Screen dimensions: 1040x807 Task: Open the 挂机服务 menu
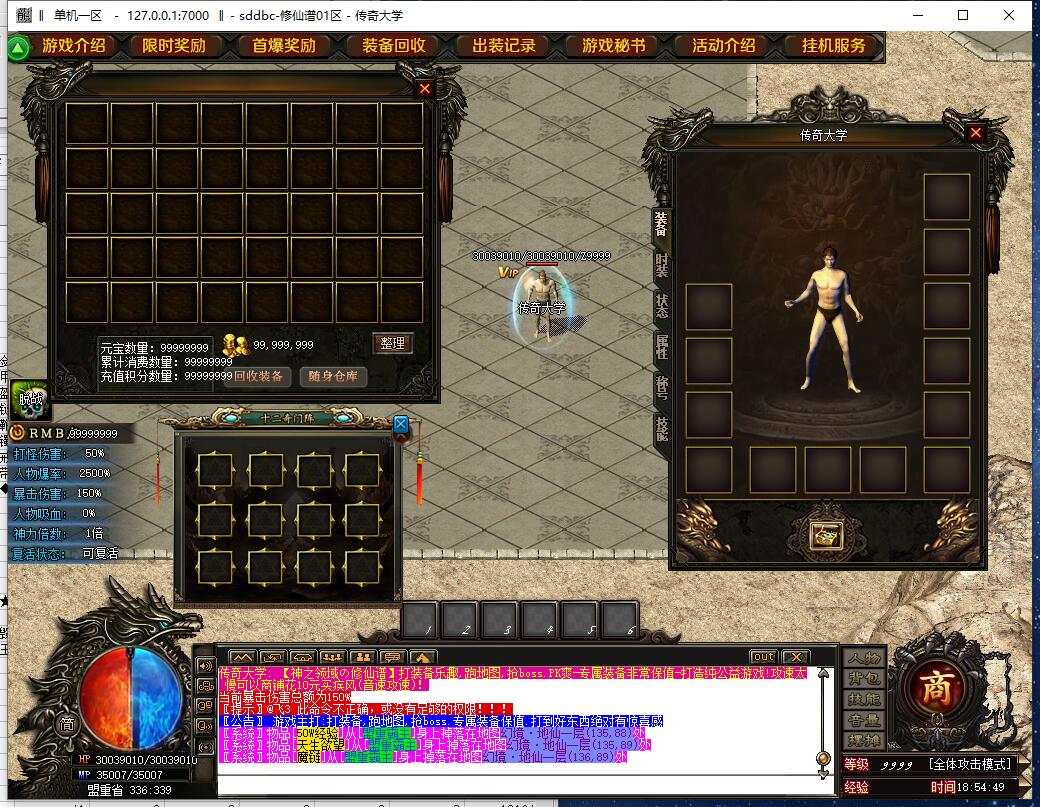pyautogui.click(x=834, y=46)
